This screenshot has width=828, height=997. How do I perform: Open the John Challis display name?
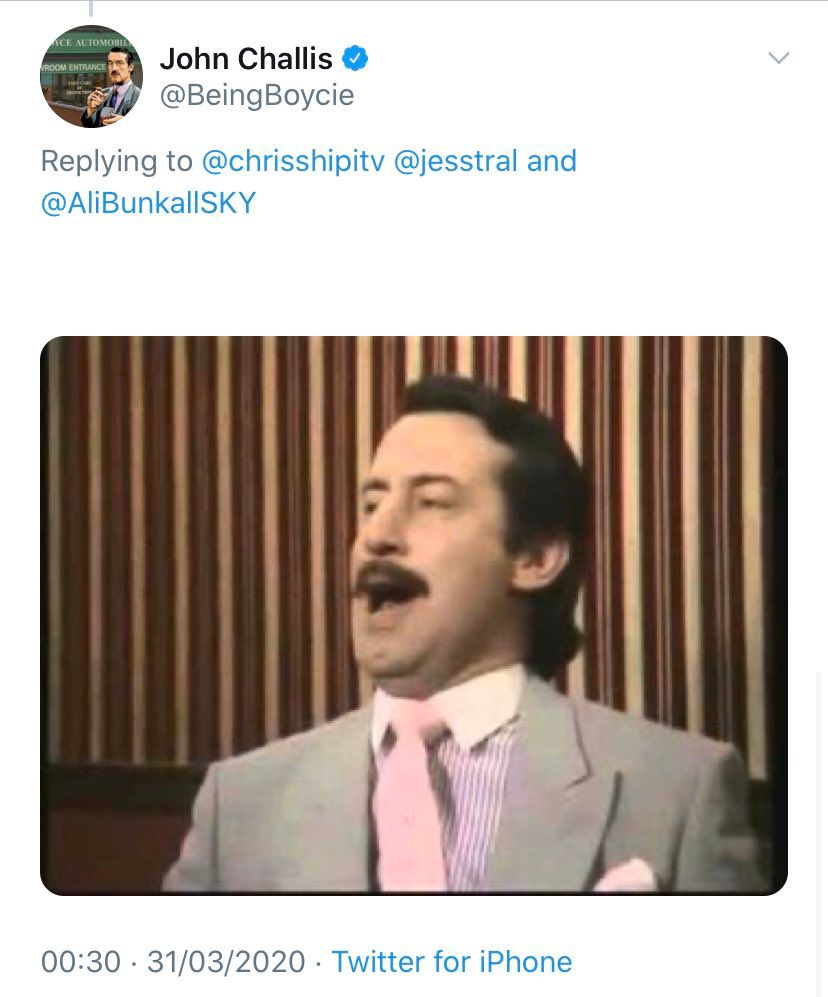point(246,59)
